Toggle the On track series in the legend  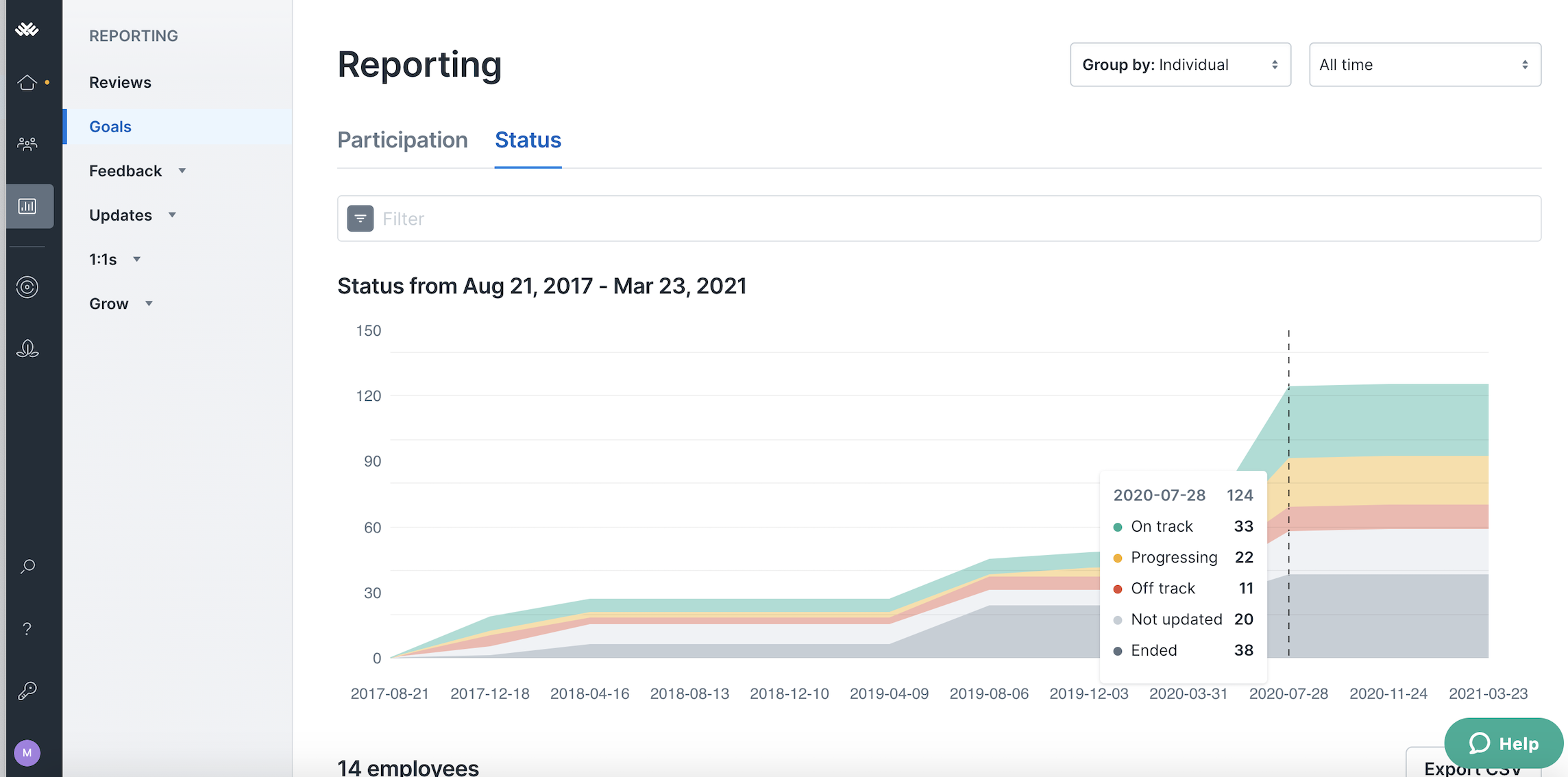pyautogui.click(x=1161, y=526)
